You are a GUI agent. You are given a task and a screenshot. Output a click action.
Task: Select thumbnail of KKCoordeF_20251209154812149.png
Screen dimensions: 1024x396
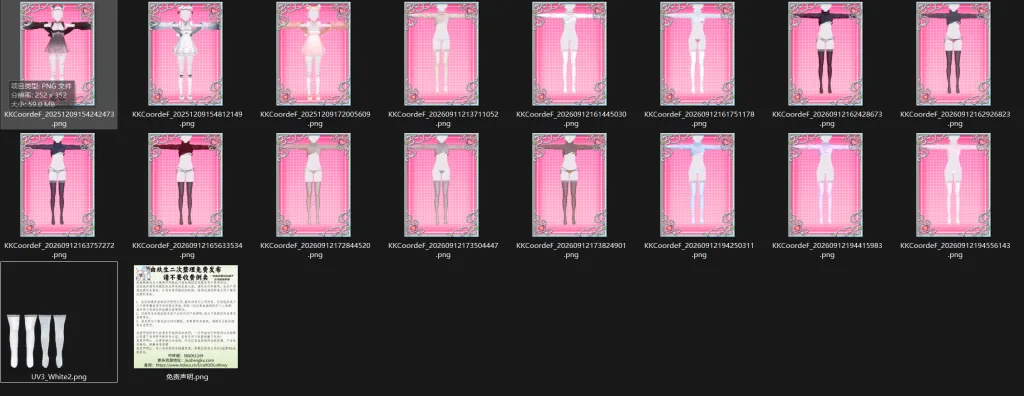tap(185, 54)
